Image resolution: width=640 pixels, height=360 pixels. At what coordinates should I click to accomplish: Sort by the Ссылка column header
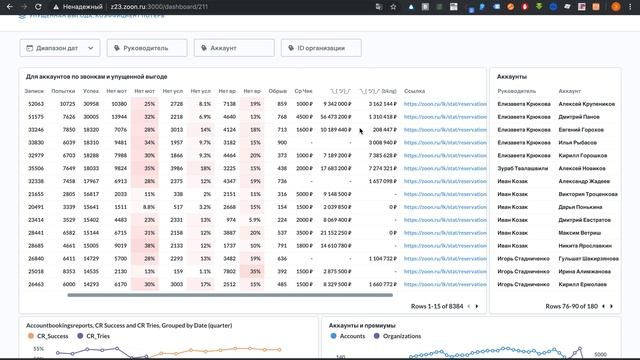(x=414, y=91)
